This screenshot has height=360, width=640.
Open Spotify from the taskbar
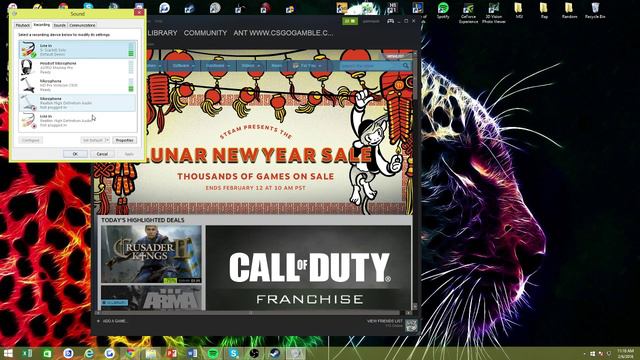[213, 353]
